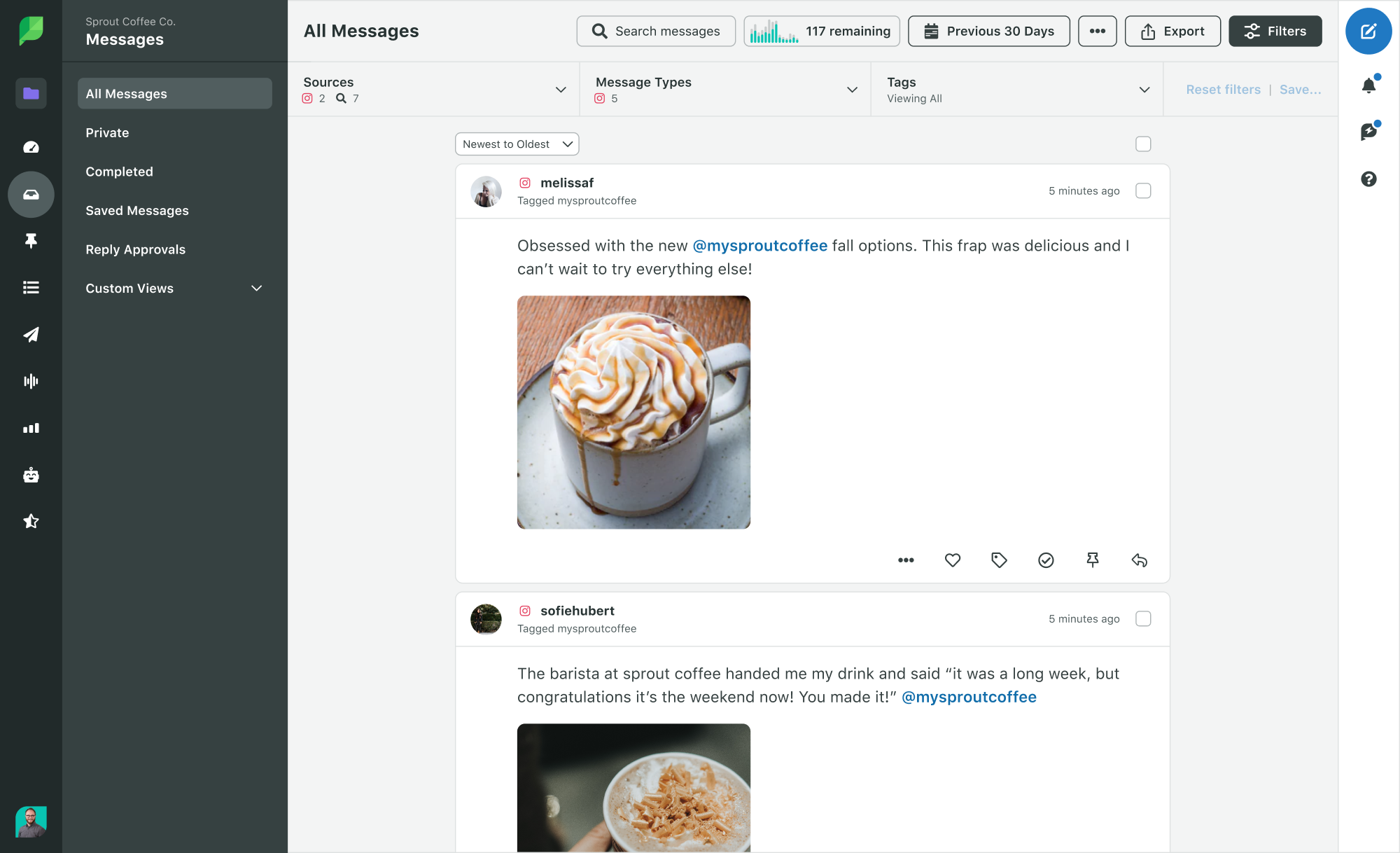
Task: Open the Newest to Oldest sort dropdown
Action: (516, 143)
